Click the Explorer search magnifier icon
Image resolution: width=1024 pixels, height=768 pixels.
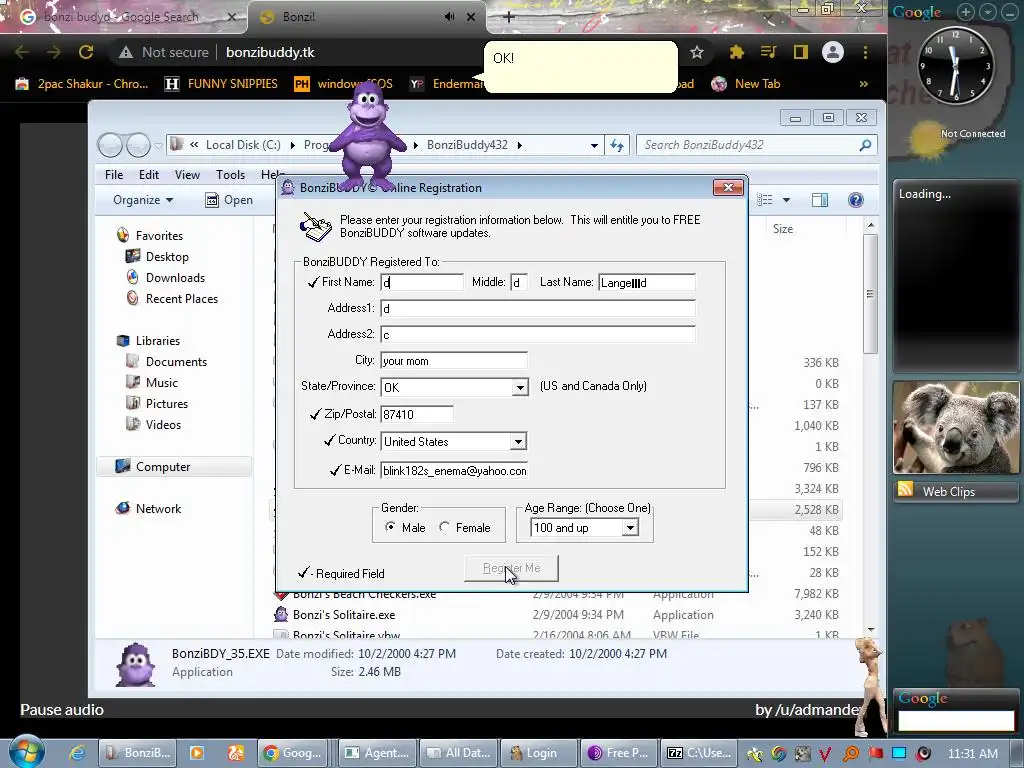coord(865,145)
